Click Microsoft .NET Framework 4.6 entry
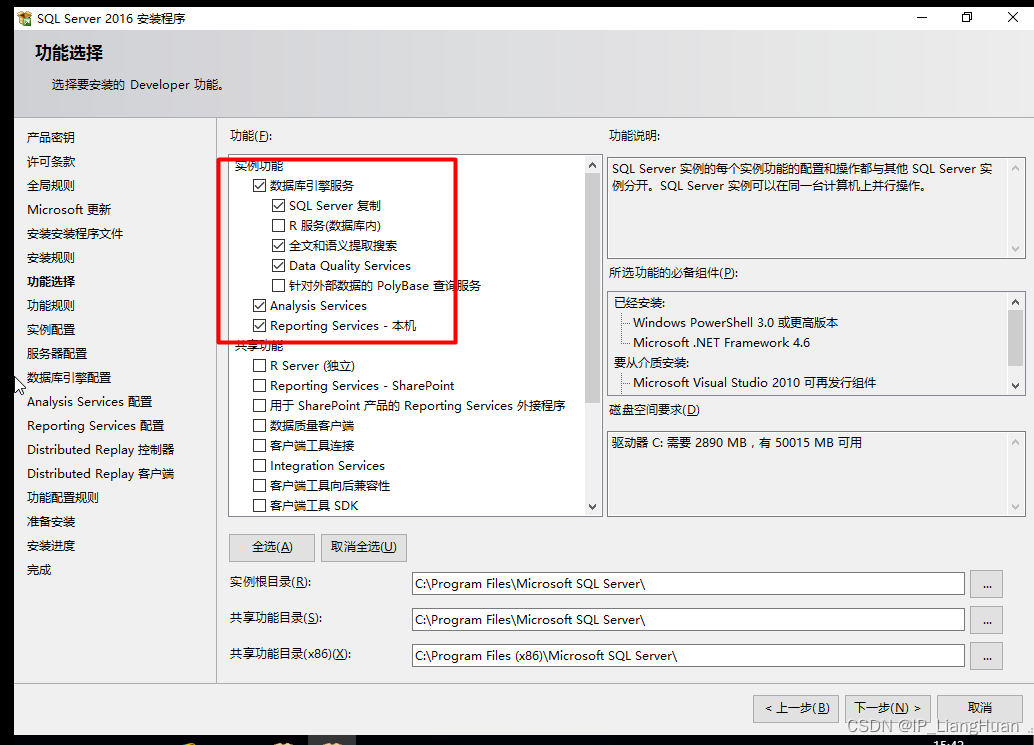Screen dimensions: 1034x745 [x=721, y=343]
